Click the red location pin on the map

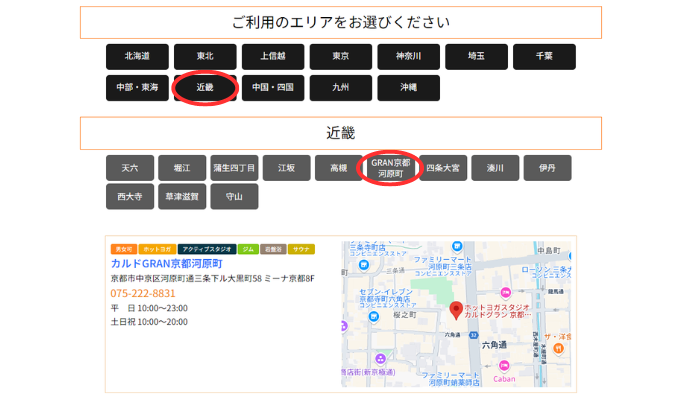click(455, 310)
